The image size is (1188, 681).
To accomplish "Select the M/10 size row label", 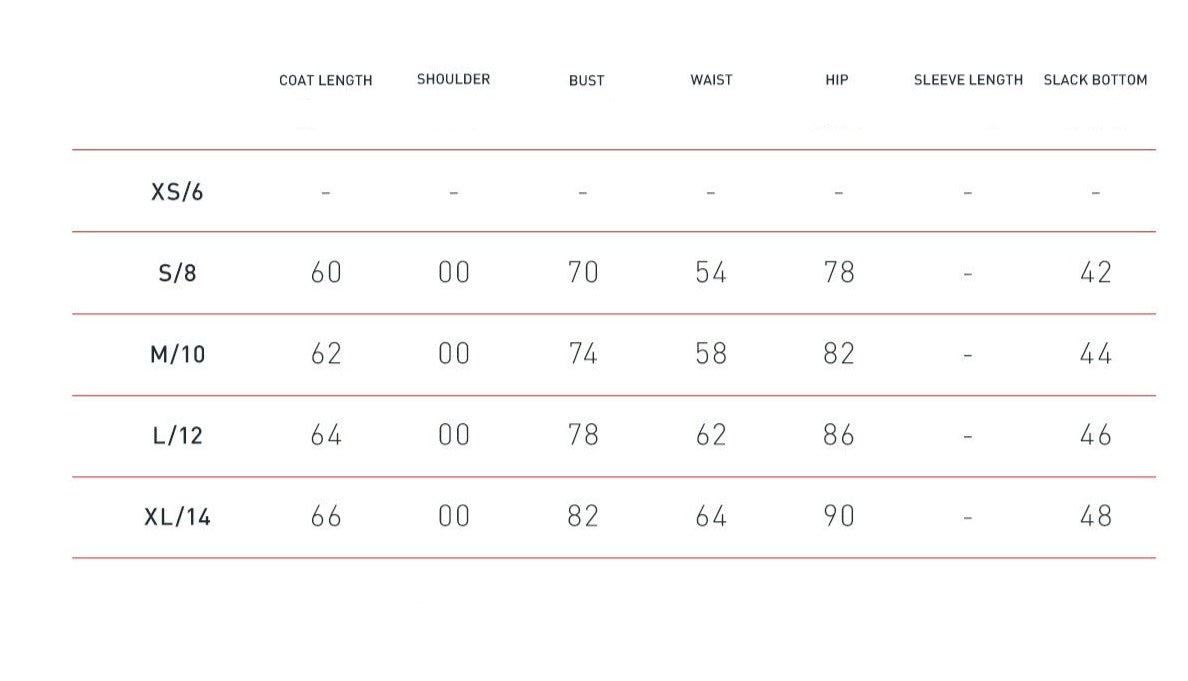I will click(x=177, y=354).
